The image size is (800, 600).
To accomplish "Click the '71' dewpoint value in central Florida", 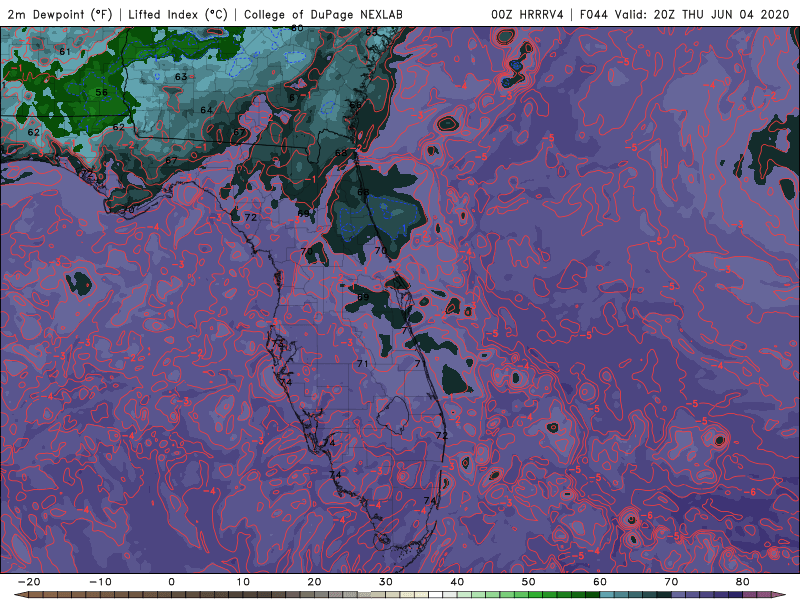I will click(x=363, y=364).
